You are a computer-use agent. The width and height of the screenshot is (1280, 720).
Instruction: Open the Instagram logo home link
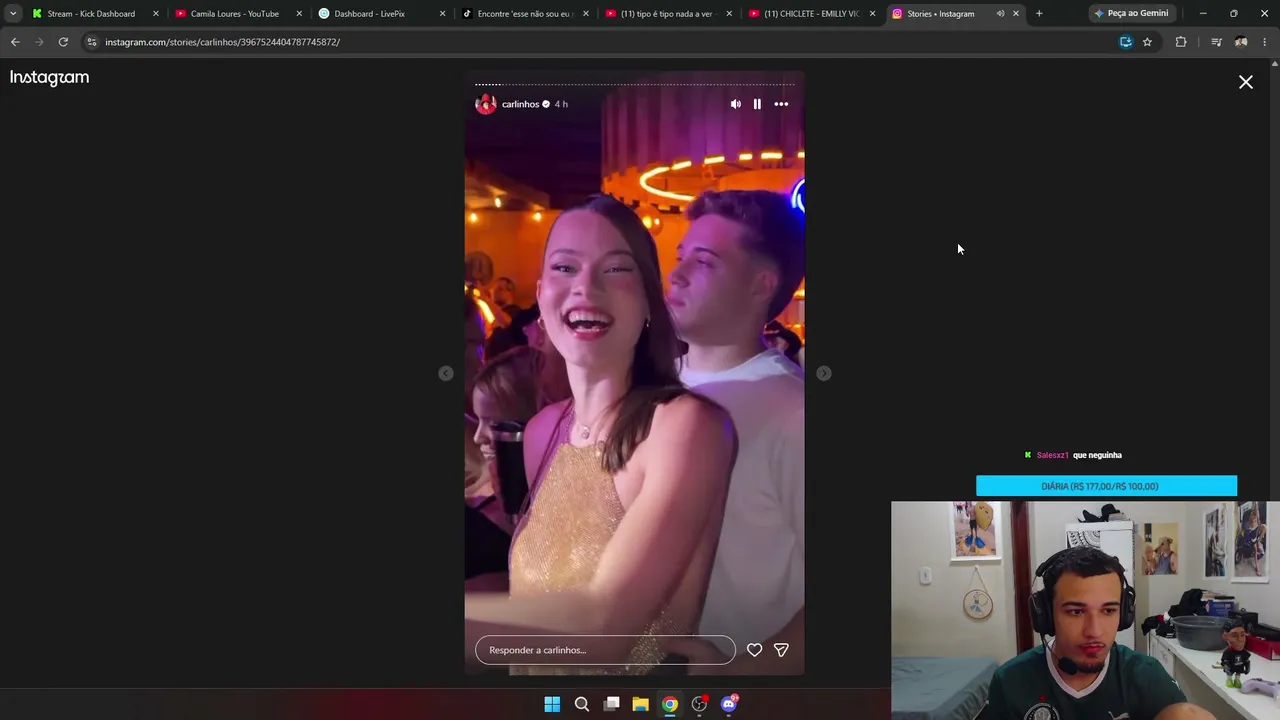(x=49, y=78)
